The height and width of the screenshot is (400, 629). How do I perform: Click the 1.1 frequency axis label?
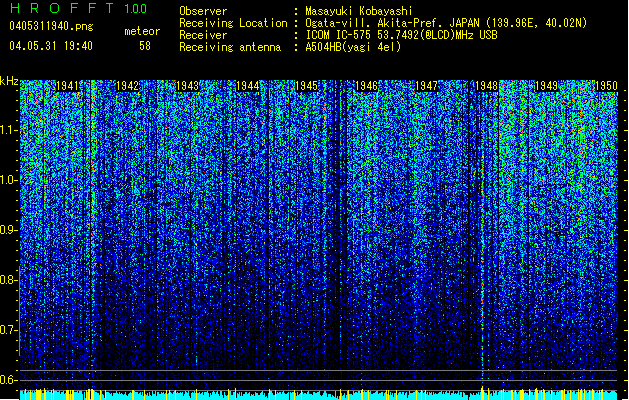(8, 130)
